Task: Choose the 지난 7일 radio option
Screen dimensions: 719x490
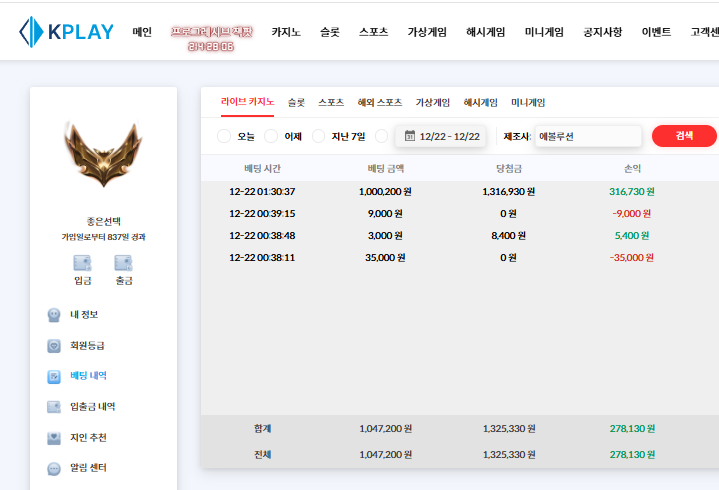Action: click(319, 136)
